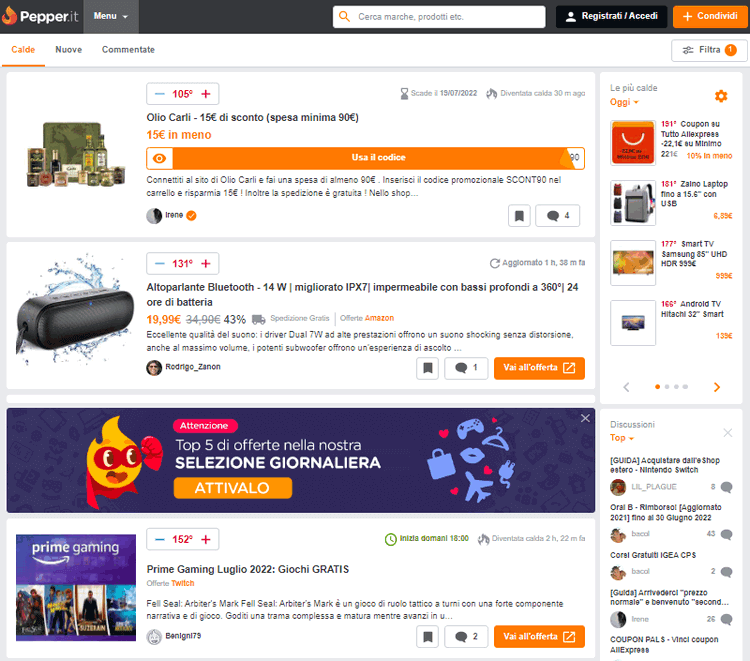Switch to the Commentate tab
This screenshot has width=750, height=661.
pyautogui.click(x=128, y=50)
